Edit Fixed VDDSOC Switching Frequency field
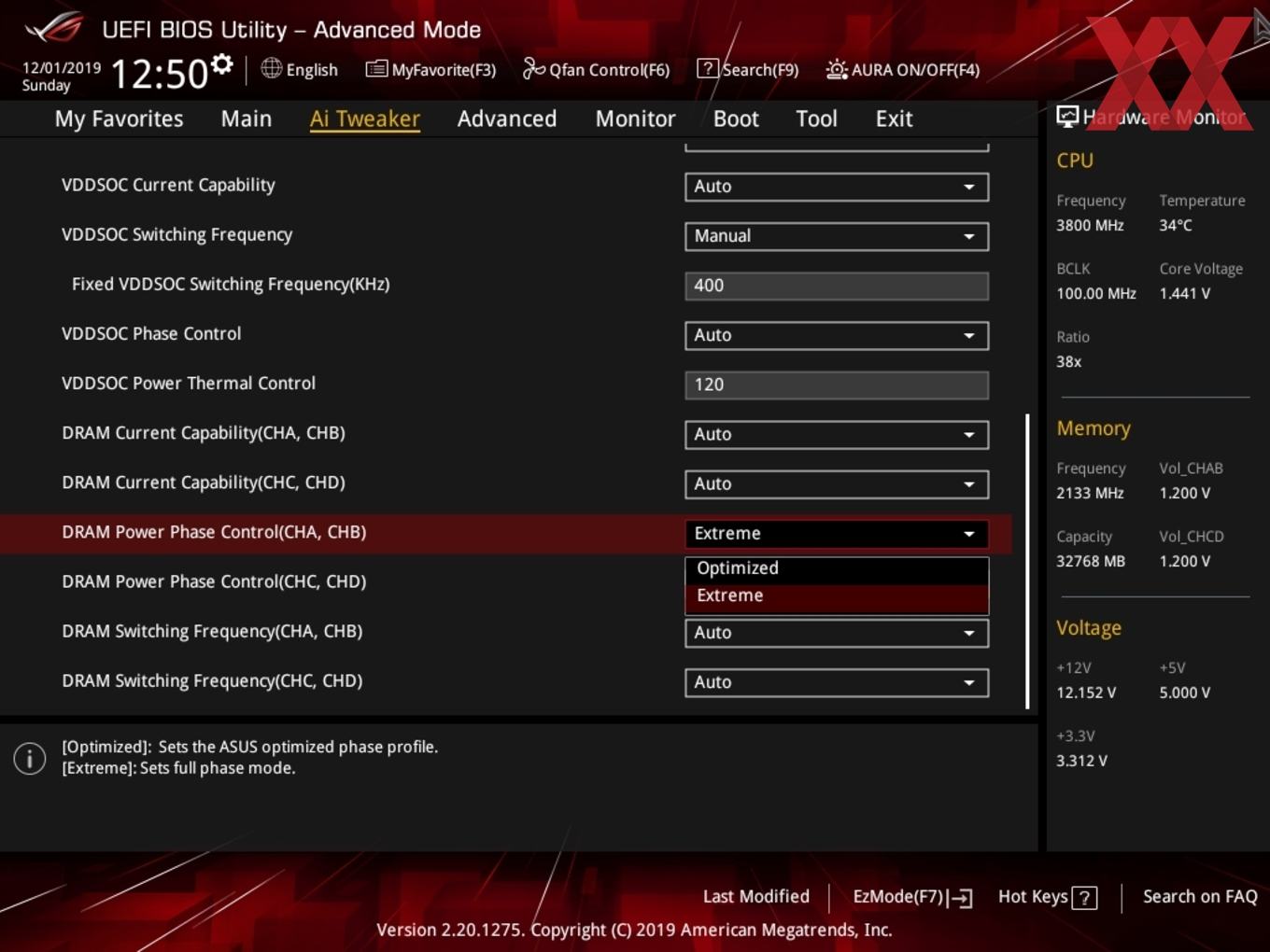The height and width of the screenshot is (952, 1270). (837, 286)
